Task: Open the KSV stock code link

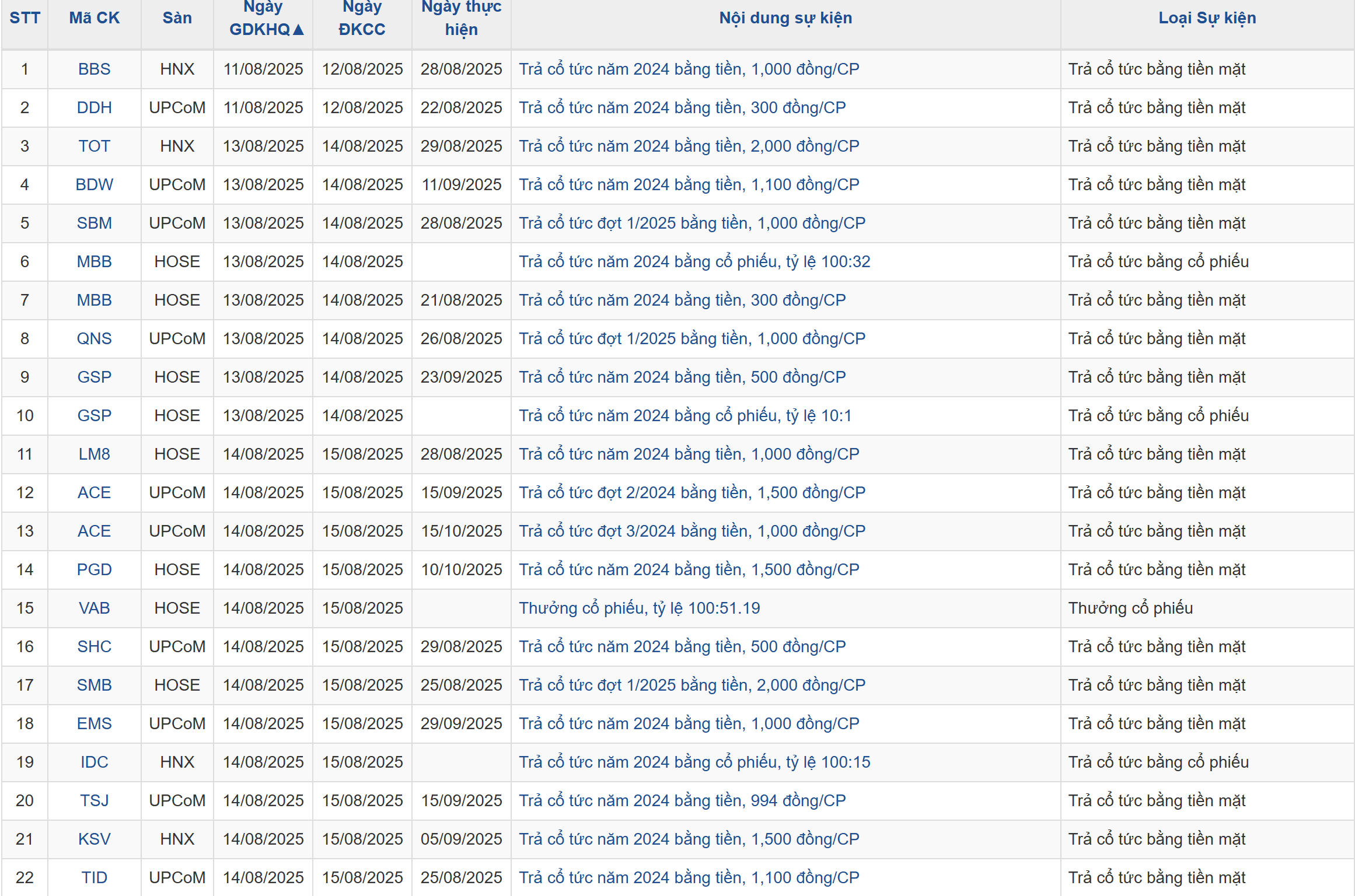Action: pyautogui.click(x=94, y=839)
